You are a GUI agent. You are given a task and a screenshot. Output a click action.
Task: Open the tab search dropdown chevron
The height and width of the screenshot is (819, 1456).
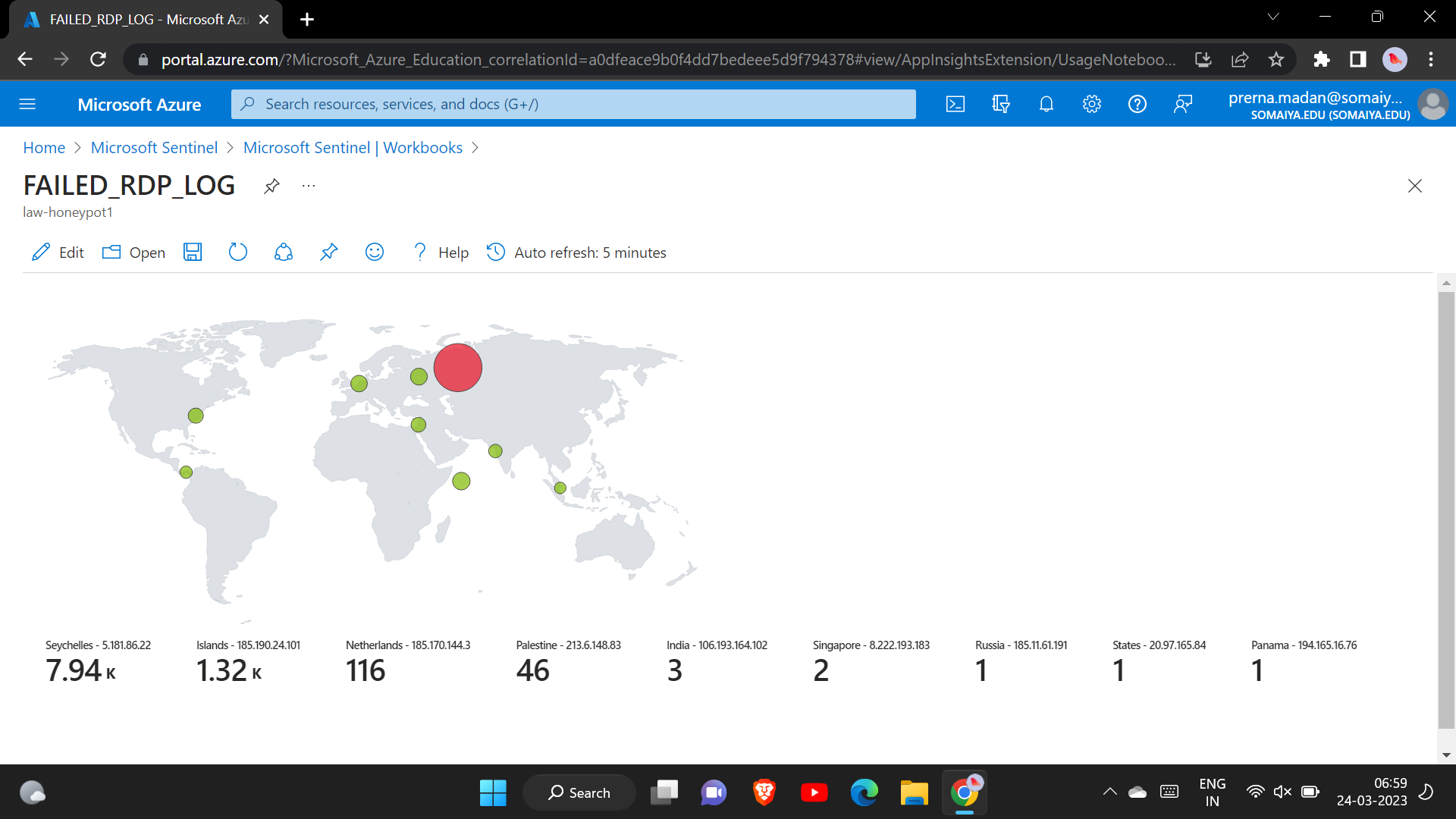pos(1273,17)
